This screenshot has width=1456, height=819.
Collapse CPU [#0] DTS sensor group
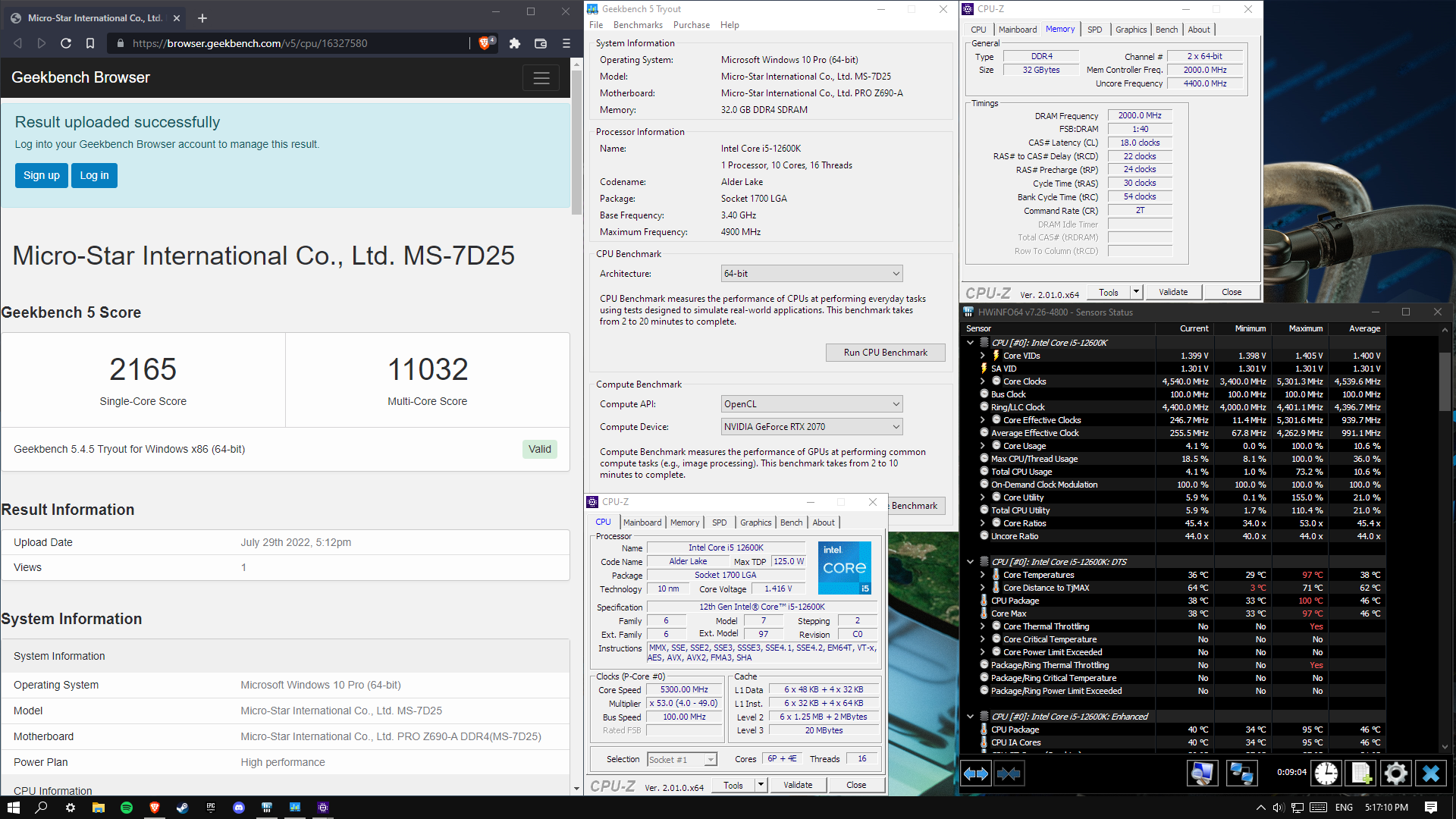click(970, 562)
